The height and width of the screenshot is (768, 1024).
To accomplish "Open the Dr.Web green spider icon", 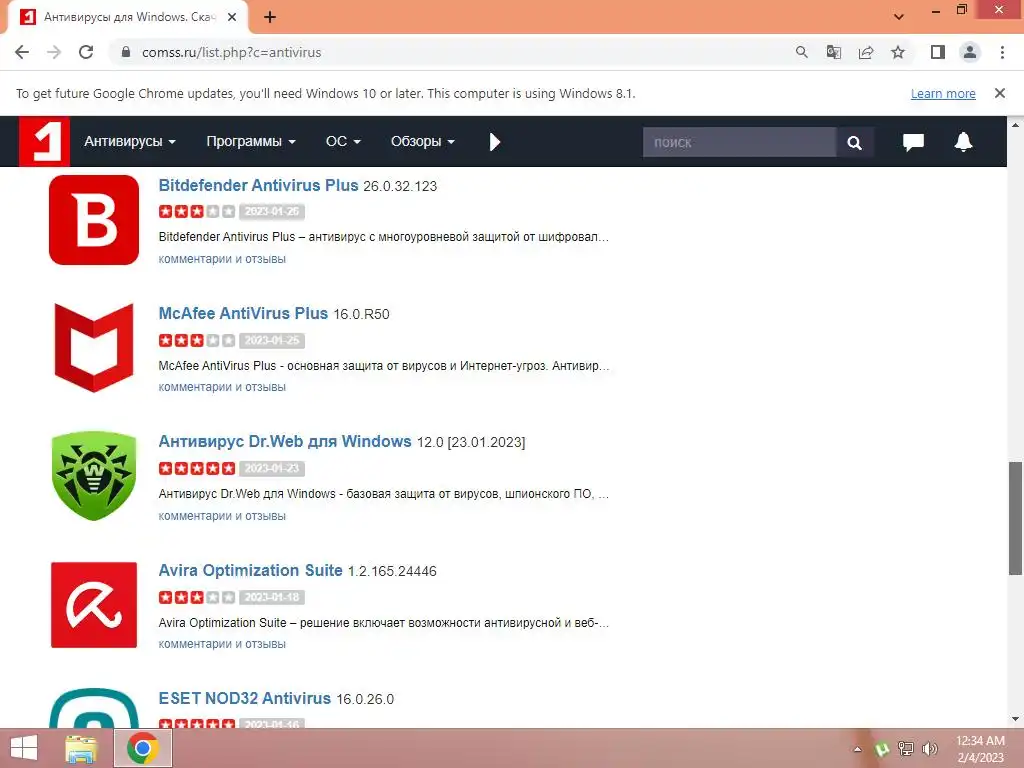I will click(94, 475).
